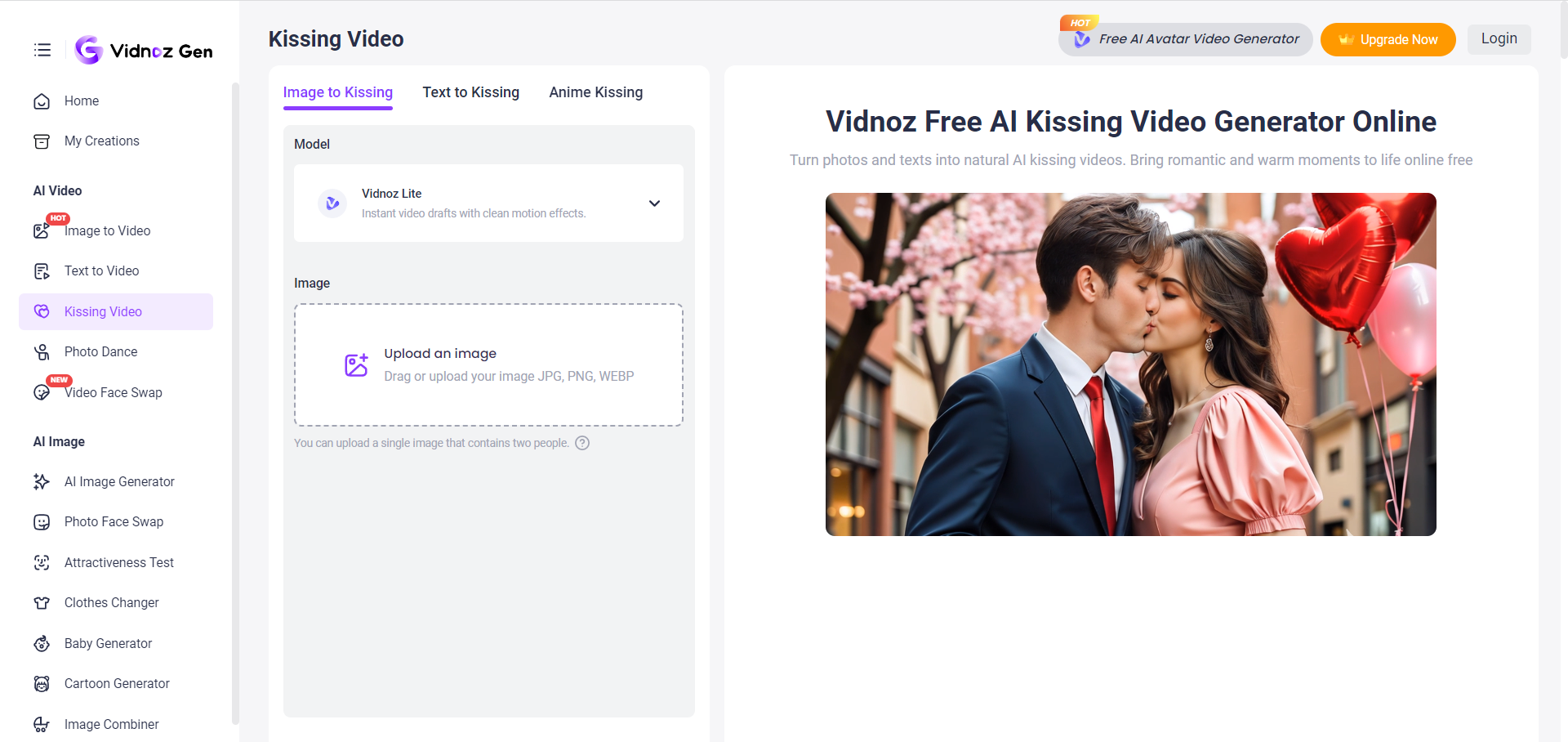The width and height of the screenshot is (1568, 742).
Task: Switch to Anime Kissing tab
Action: coord(596,92)
